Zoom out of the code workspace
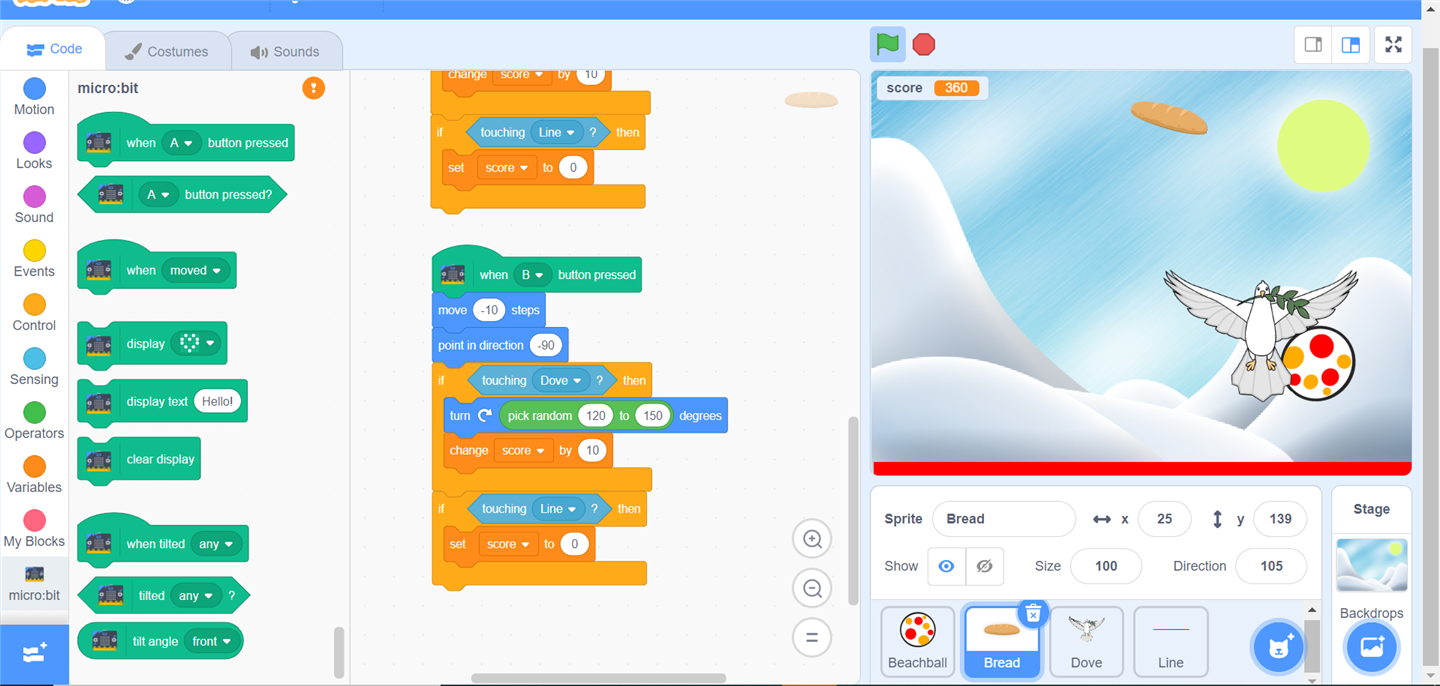Screen dimensions: 1440x686 (812, 589)
